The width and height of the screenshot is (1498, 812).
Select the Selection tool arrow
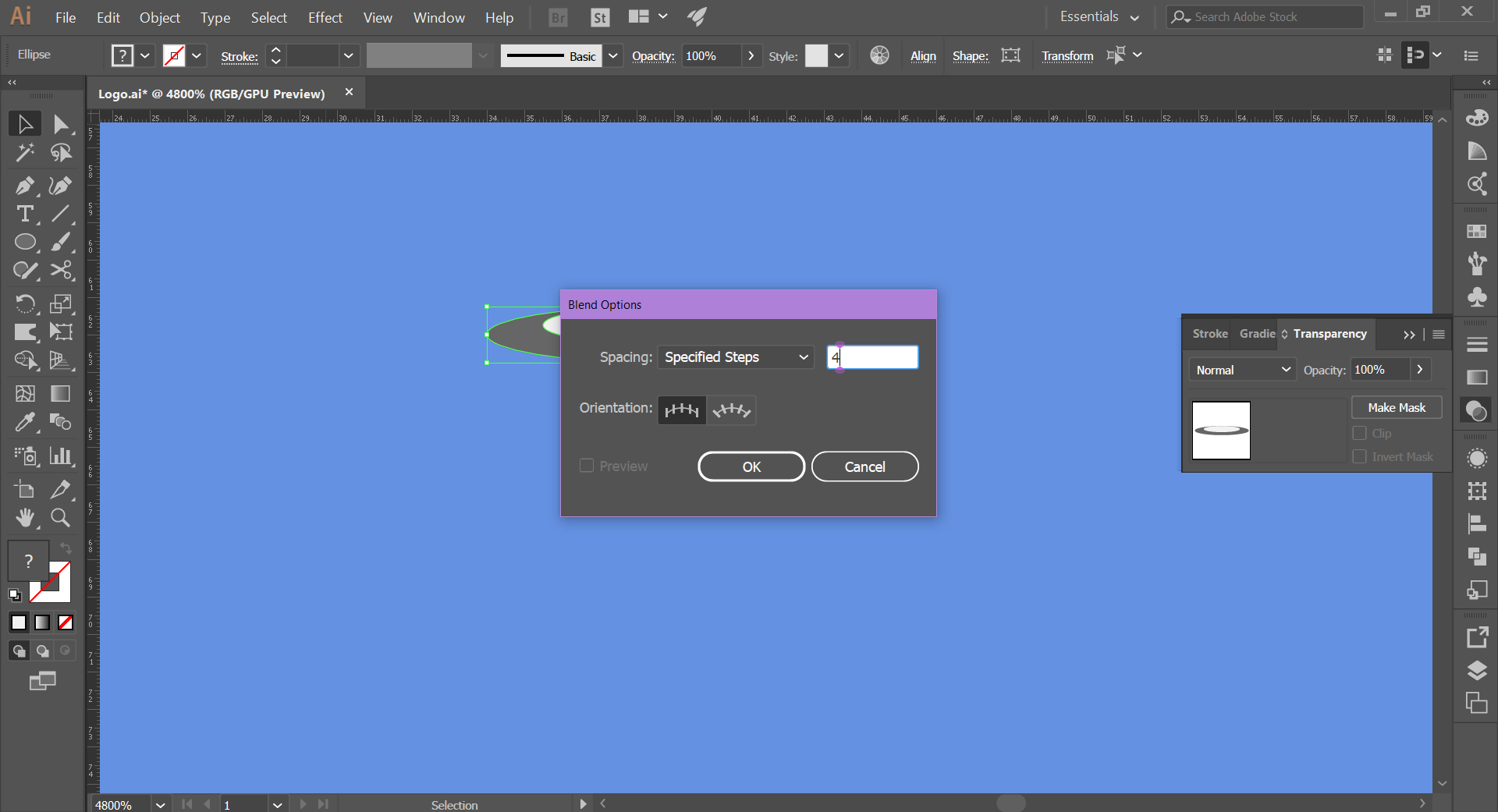pyautogui.click(x=25, y=124)
